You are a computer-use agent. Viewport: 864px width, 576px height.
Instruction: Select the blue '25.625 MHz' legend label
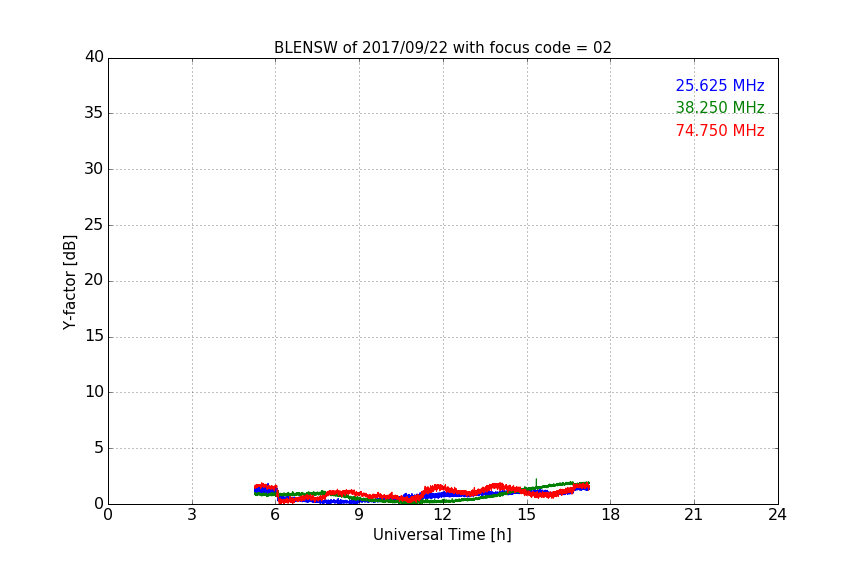point(720,86)
